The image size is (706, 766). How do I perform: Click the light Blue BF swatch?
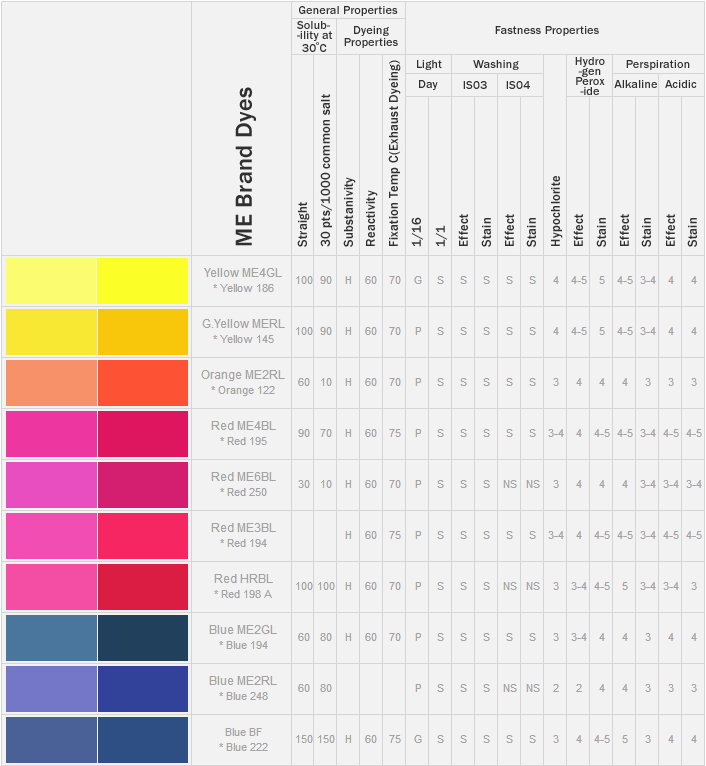[51, 740]
